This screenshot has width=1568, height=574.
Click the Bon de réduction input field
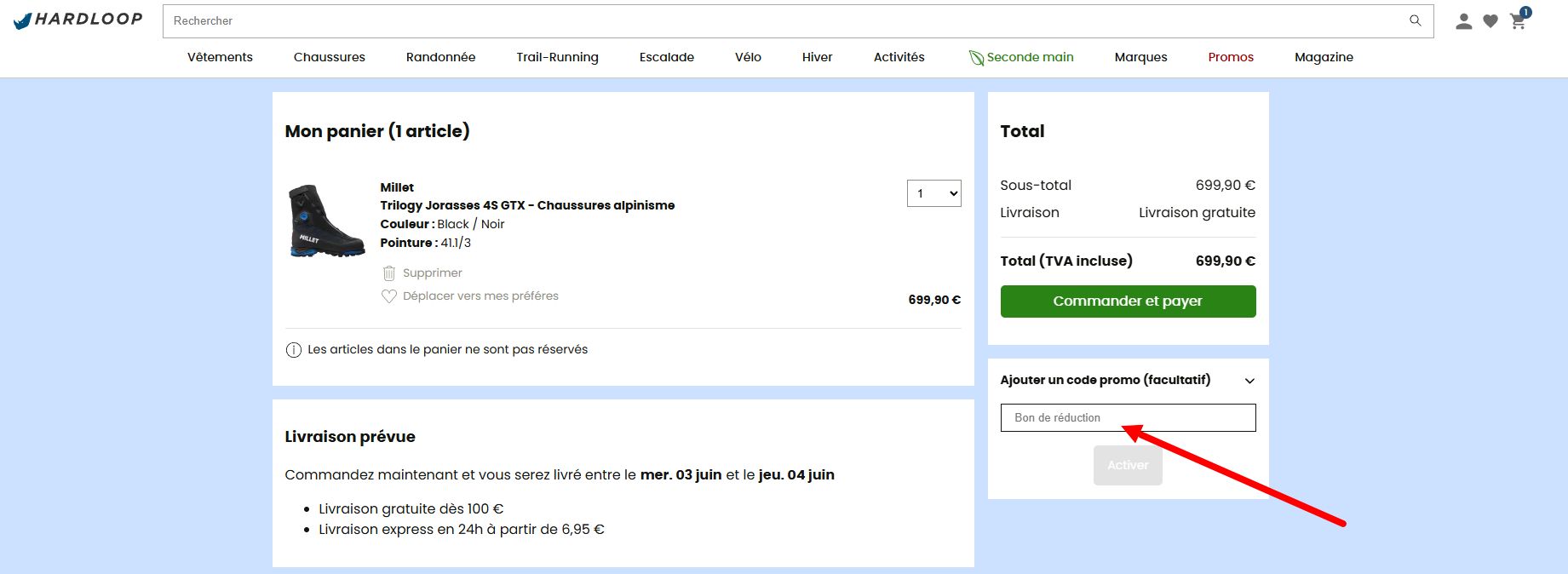tap(1128, 417)
